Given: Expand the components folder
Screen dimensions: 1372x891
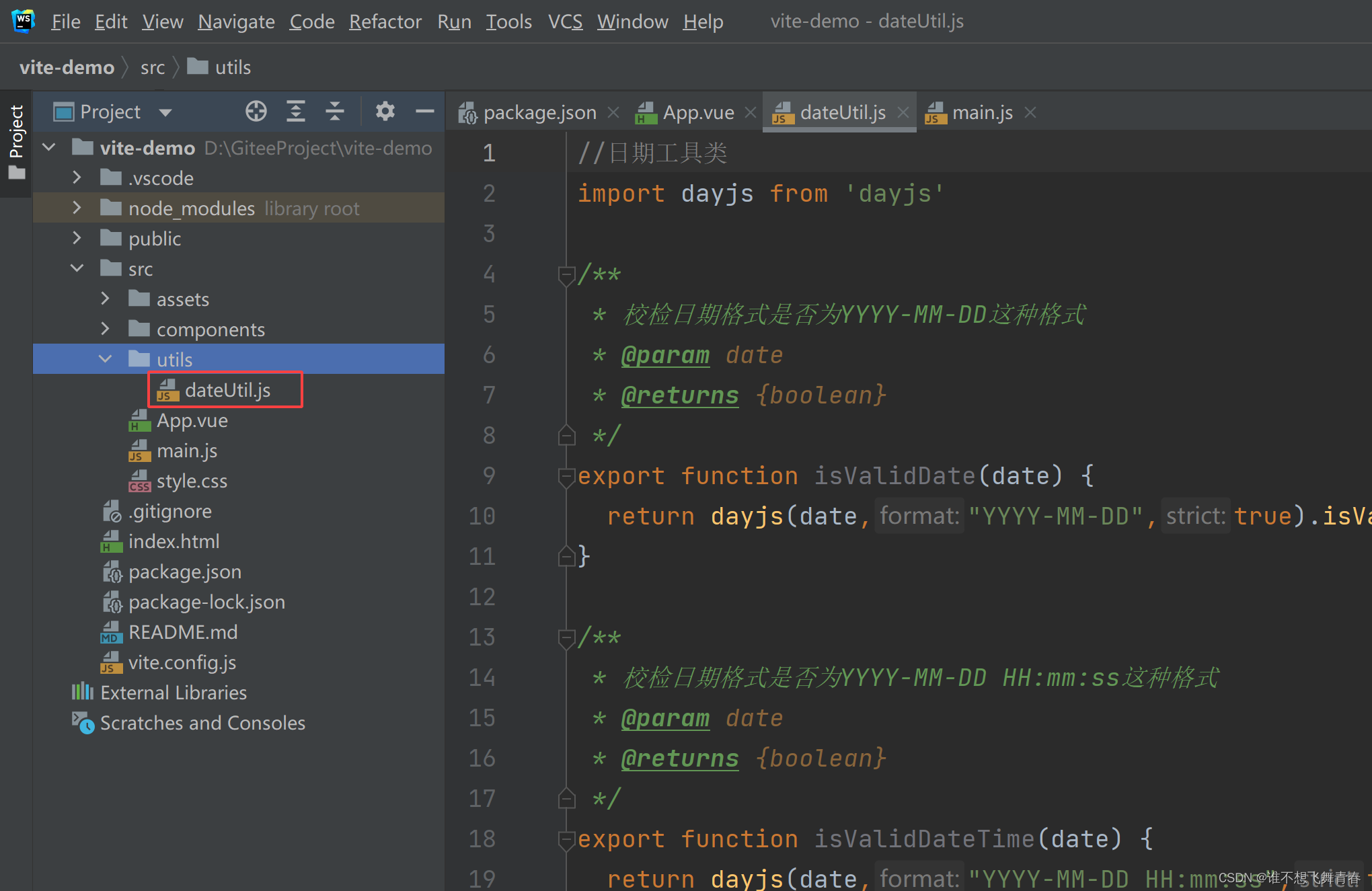Looking at the screenshot, I should [x=105, y=329].
